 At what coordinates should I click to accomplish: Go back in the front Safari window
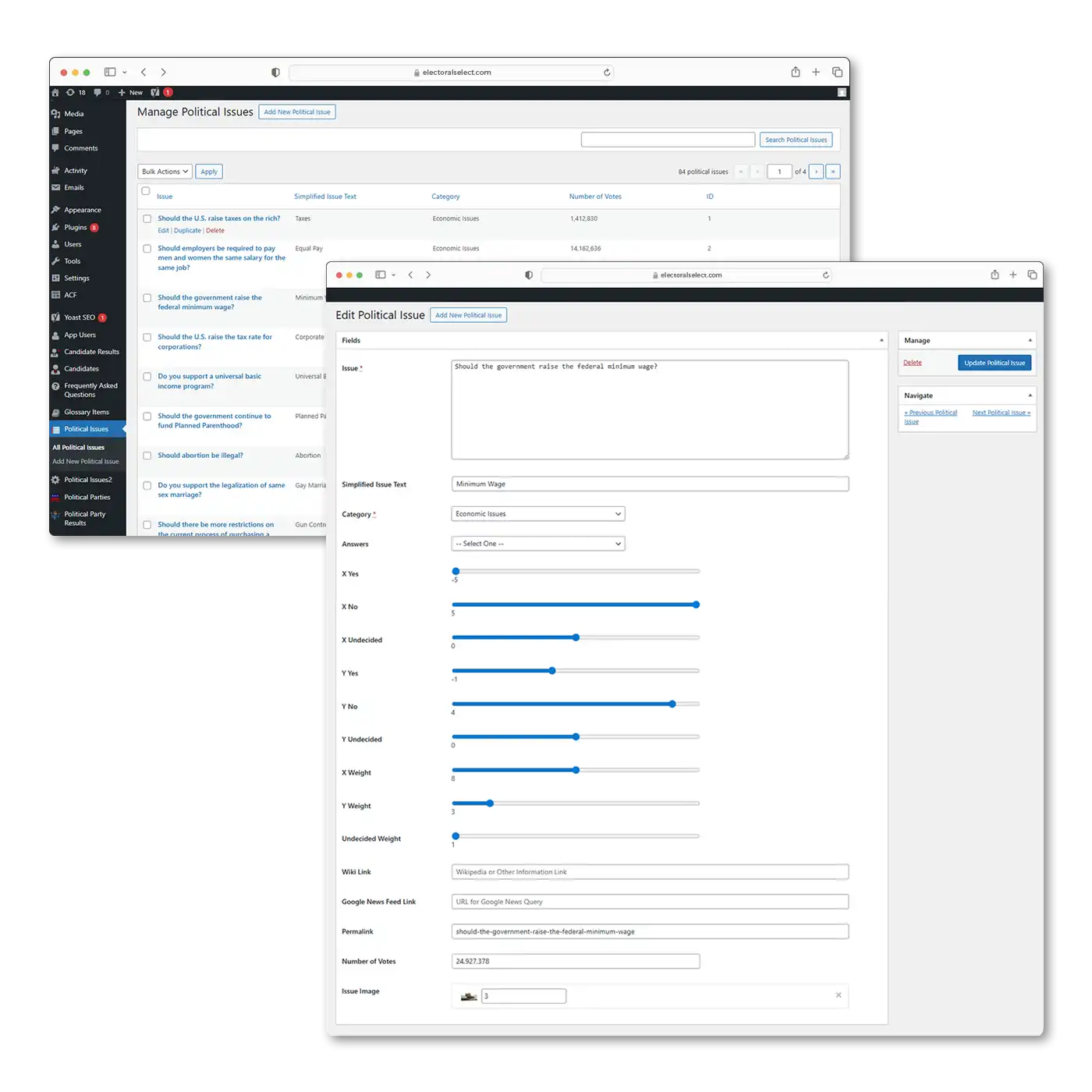[410, 275]
